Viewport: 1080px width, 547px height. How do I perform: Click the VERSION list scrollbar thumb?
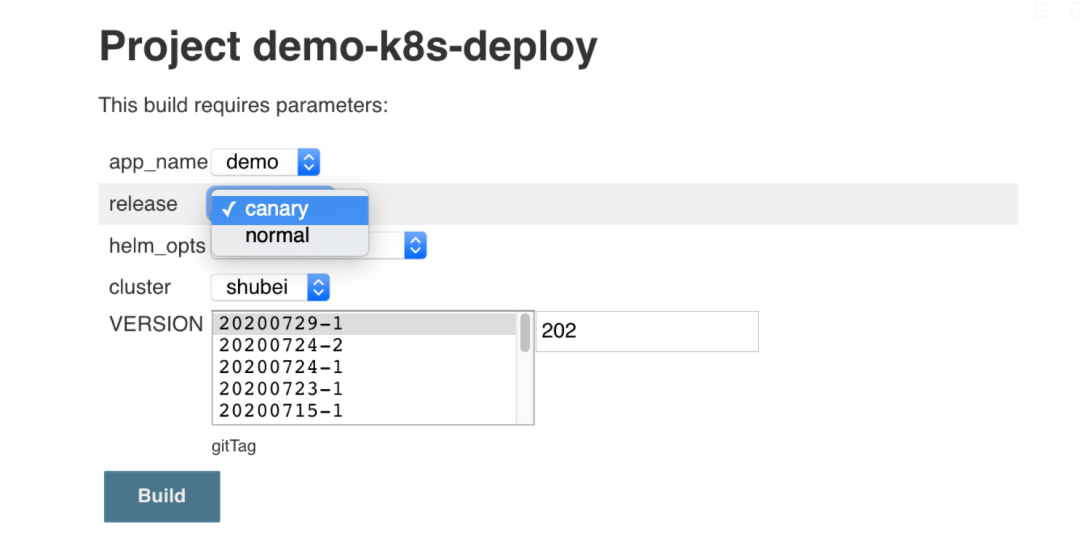(525, 333)
